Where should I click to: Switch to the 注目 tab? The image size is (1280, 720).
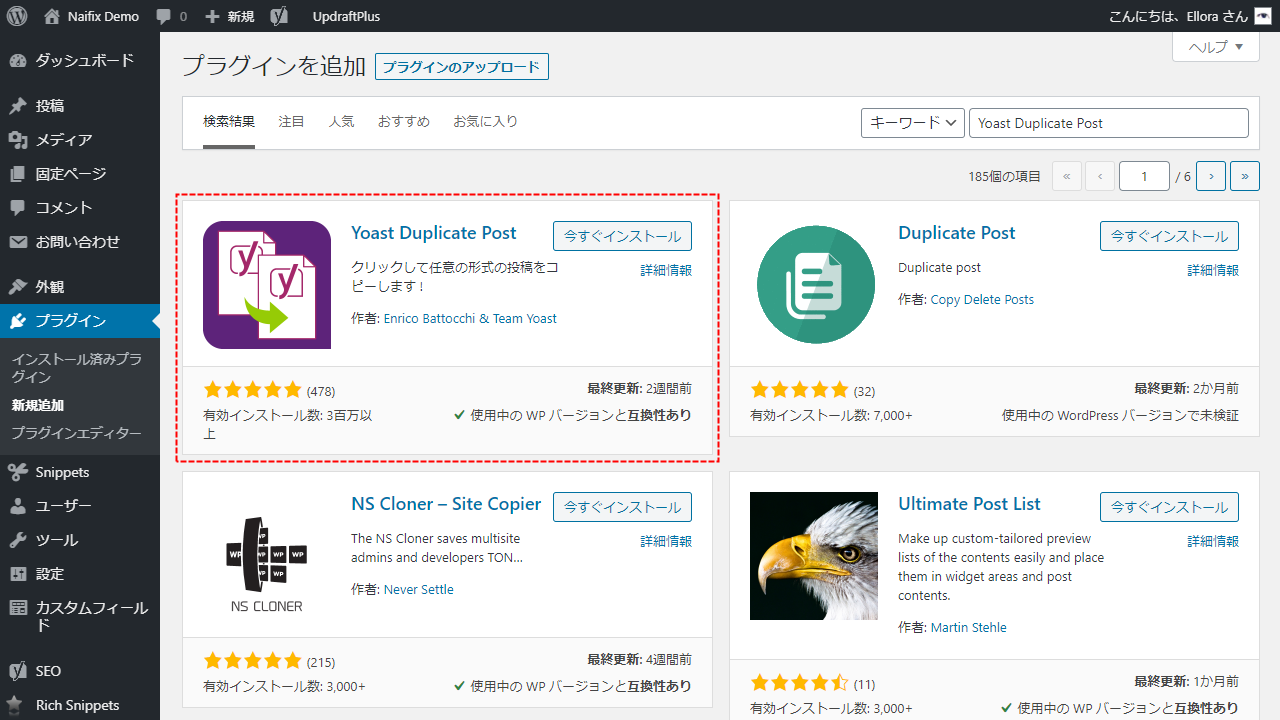[x=292, y=122]
